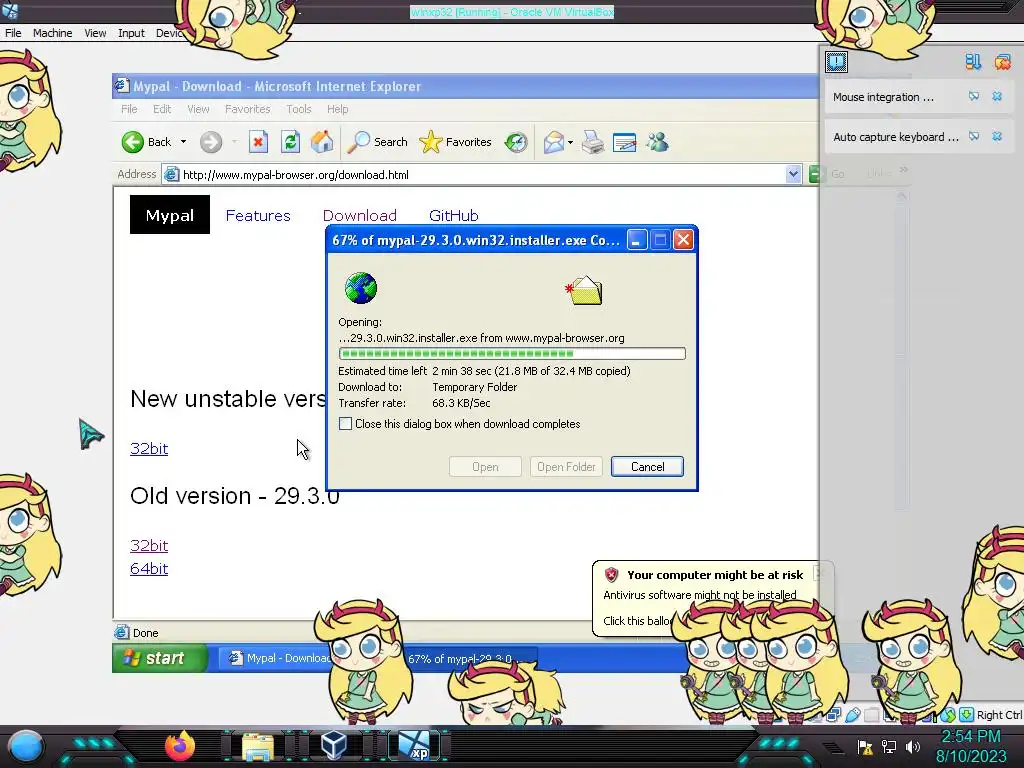Viewport: 1024px width, 768px height.
Task: Open the GitHub link on Mypal page
Action: coord(454,216)
